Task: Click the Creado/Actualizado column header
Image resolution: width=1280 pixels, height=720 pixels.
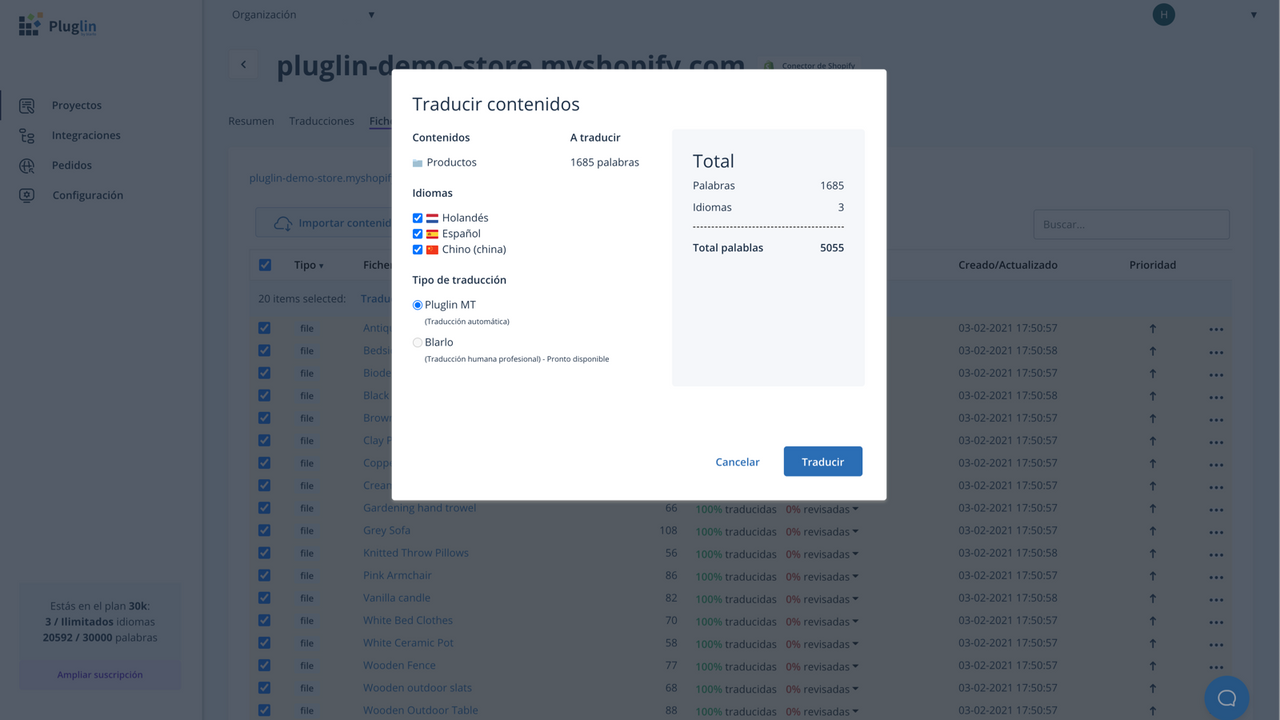Action: click(1007, 265)
